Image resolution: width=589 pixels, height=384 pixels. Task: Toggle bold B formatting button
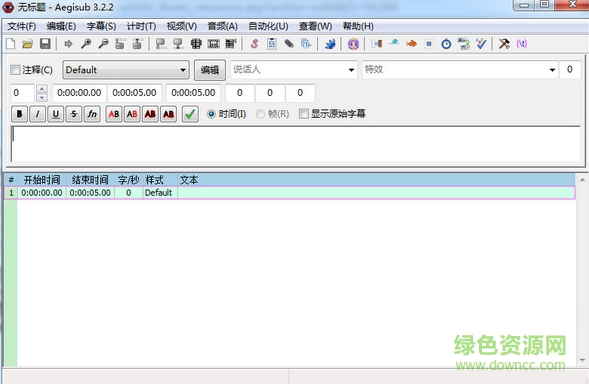[x=19, y=113]
